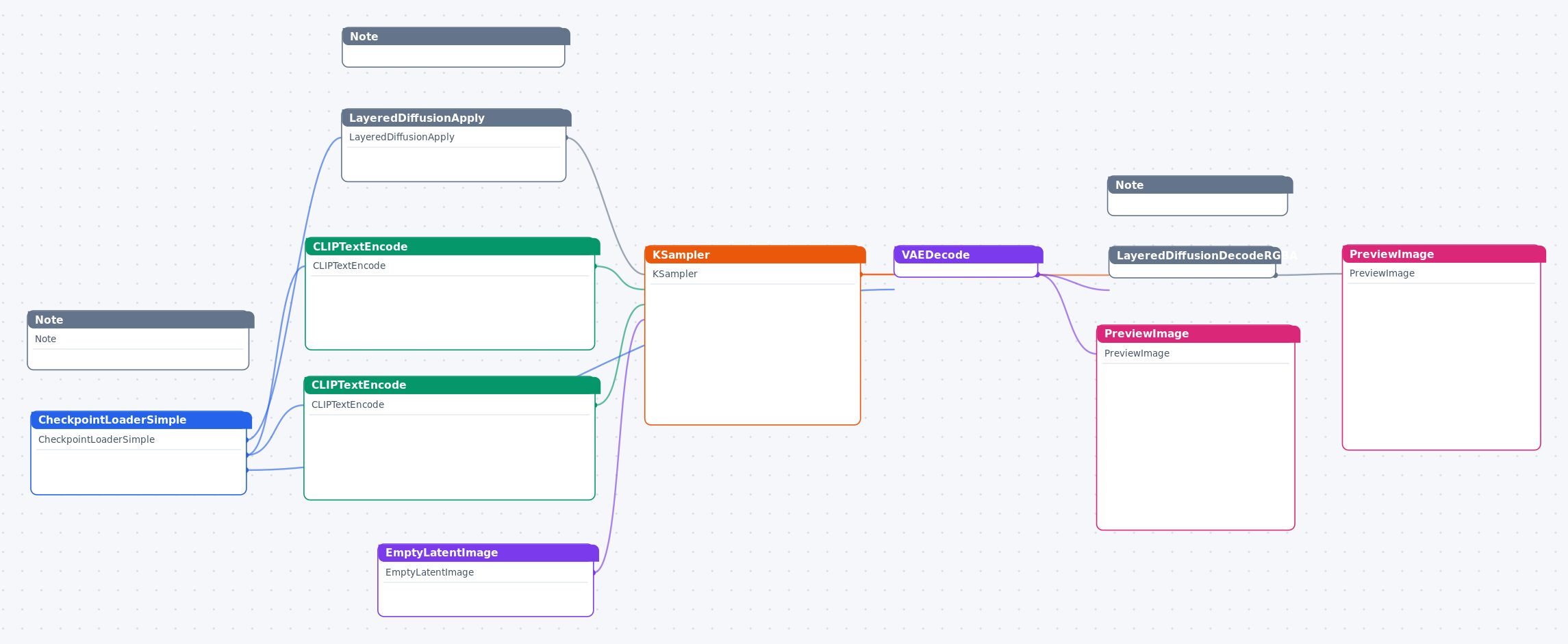Select the CheckpointLoaderSimple node title bar
This screenshot has width=1568, height=644.
[x=141, y=420]
